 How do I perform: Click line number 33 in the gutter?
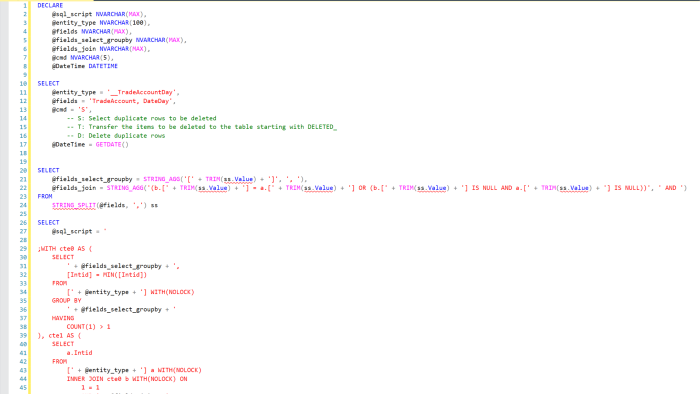[23, 283]
